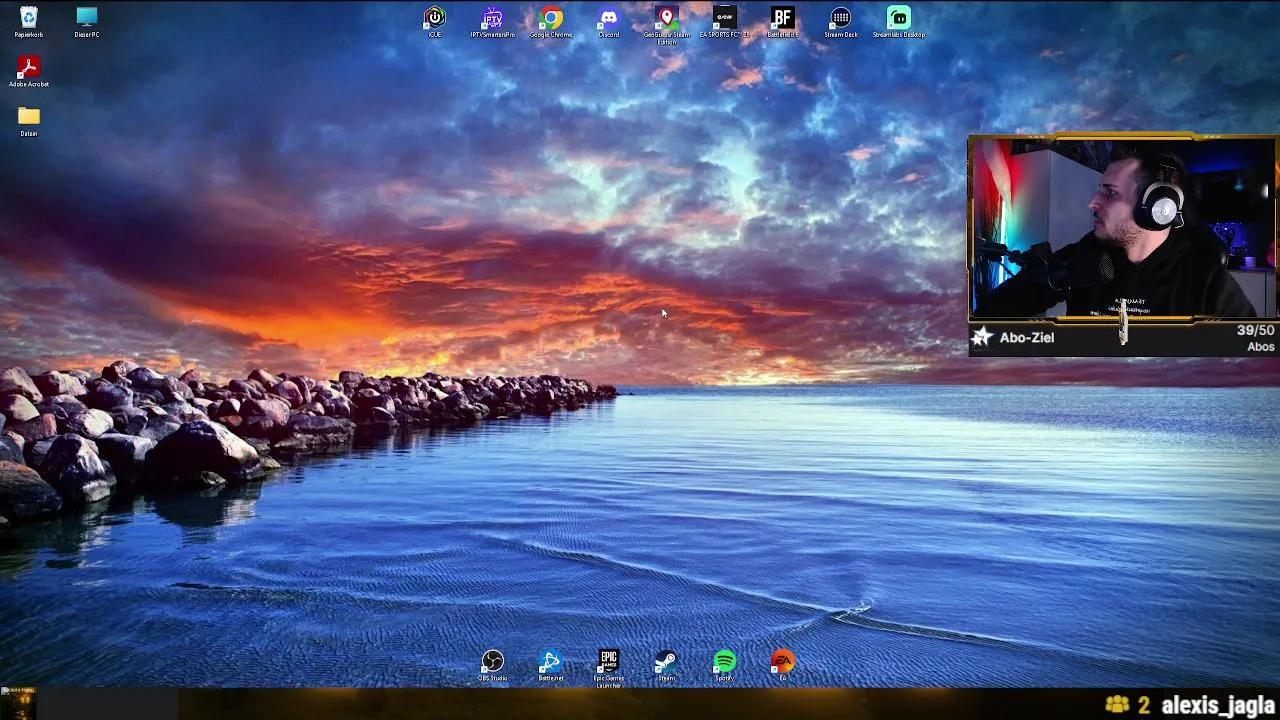Launch Discord
This screenshot has width=1280, height=720.
(x=608, y=20)
